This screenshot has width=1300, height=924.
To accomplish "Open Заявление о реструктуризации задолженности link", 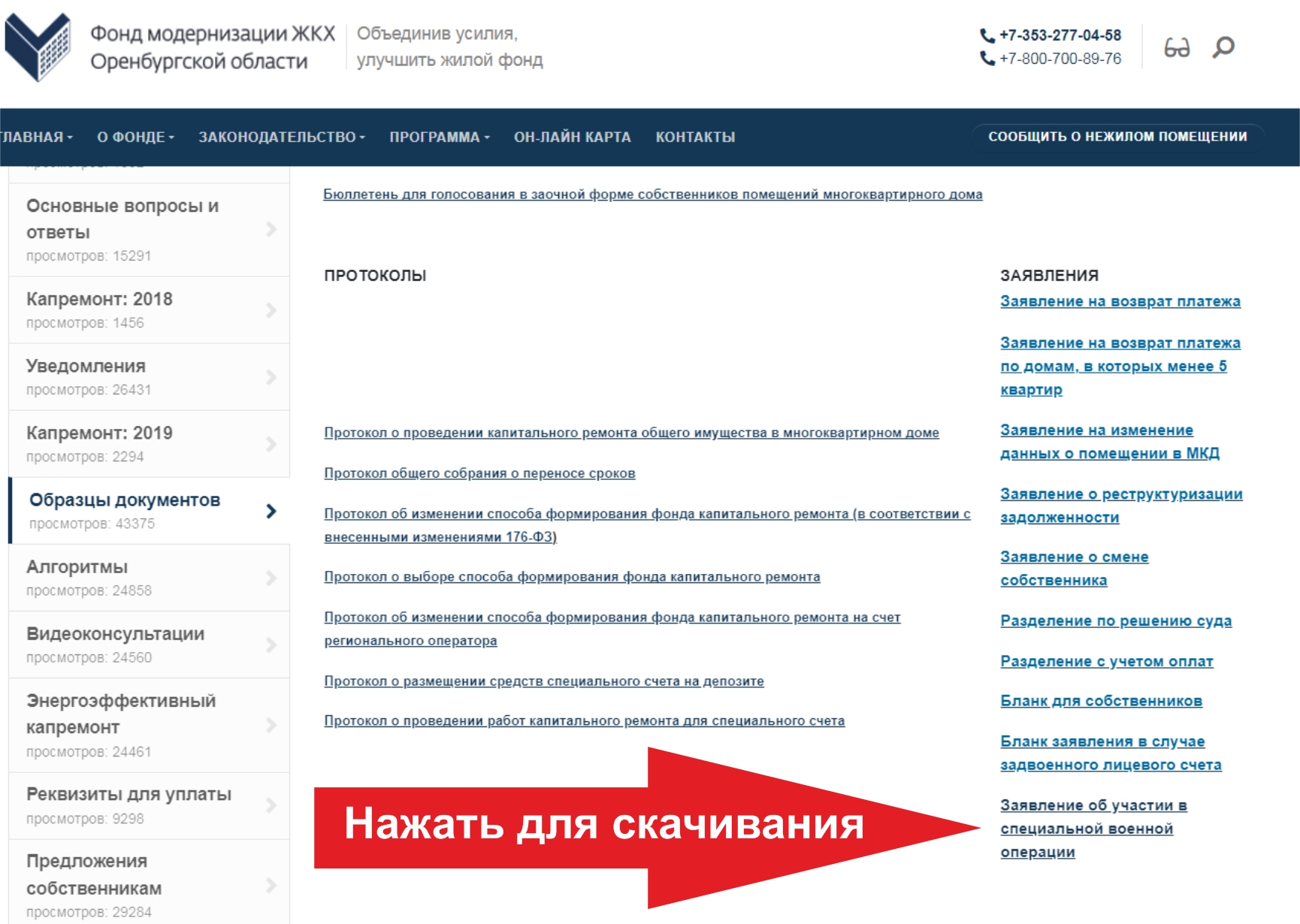I will (x=1121, y=506).
